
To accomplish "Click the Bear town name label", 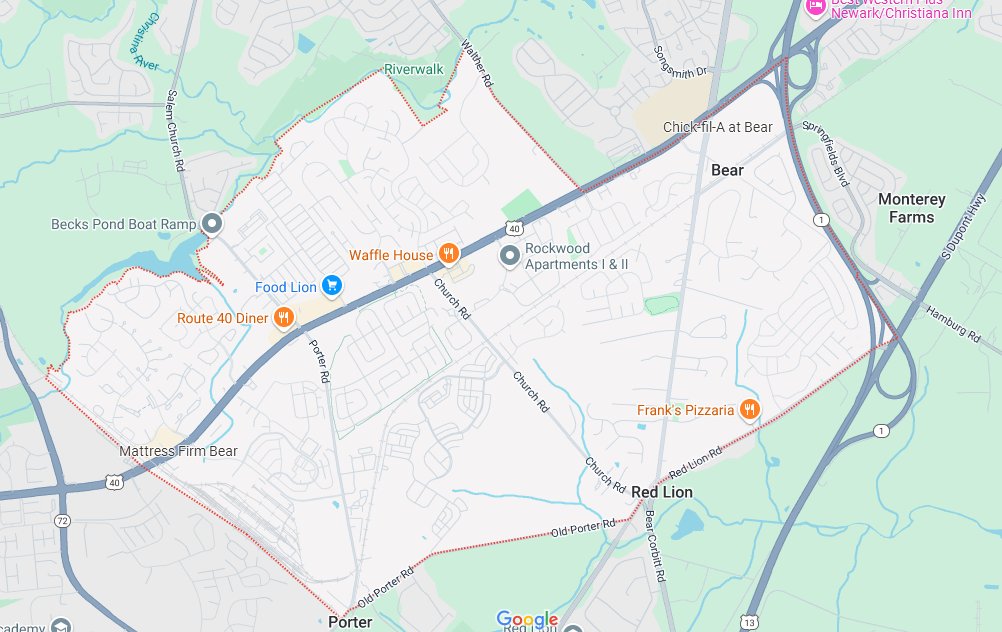I will [727, 170].
